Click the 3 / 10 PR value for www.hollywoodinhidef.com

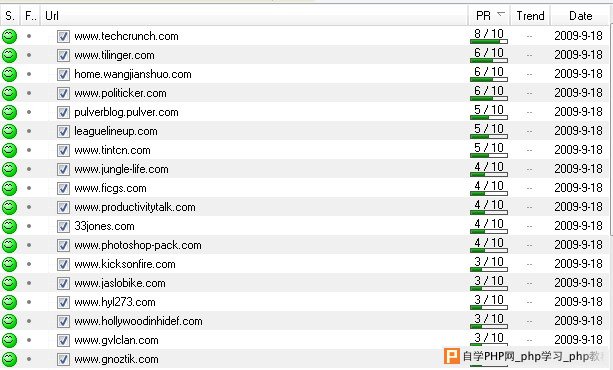point(489,319)
